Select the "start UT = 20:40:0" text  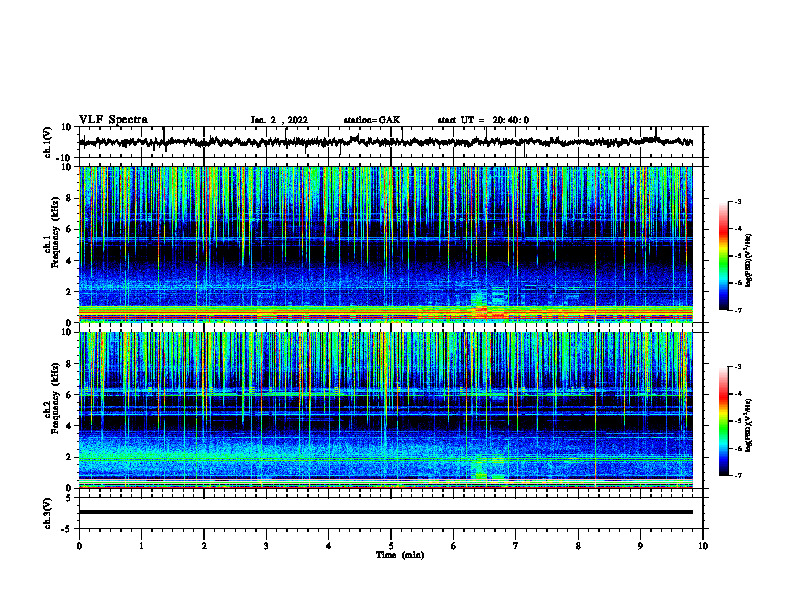click(x=483, y=120)
